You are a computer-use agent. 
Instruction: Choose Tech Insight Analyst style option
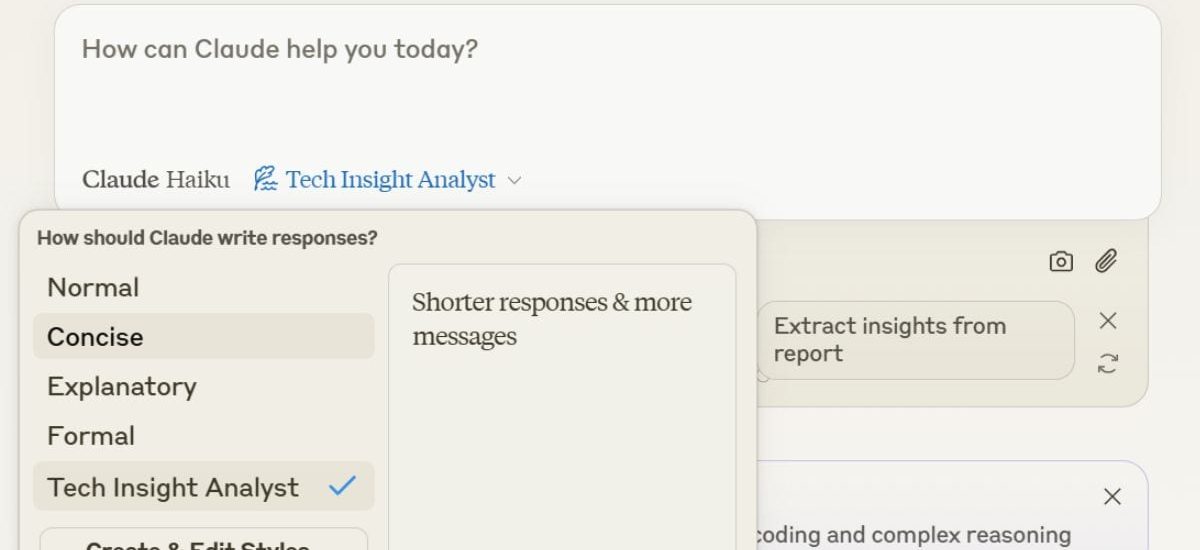(x=173, y=487)
